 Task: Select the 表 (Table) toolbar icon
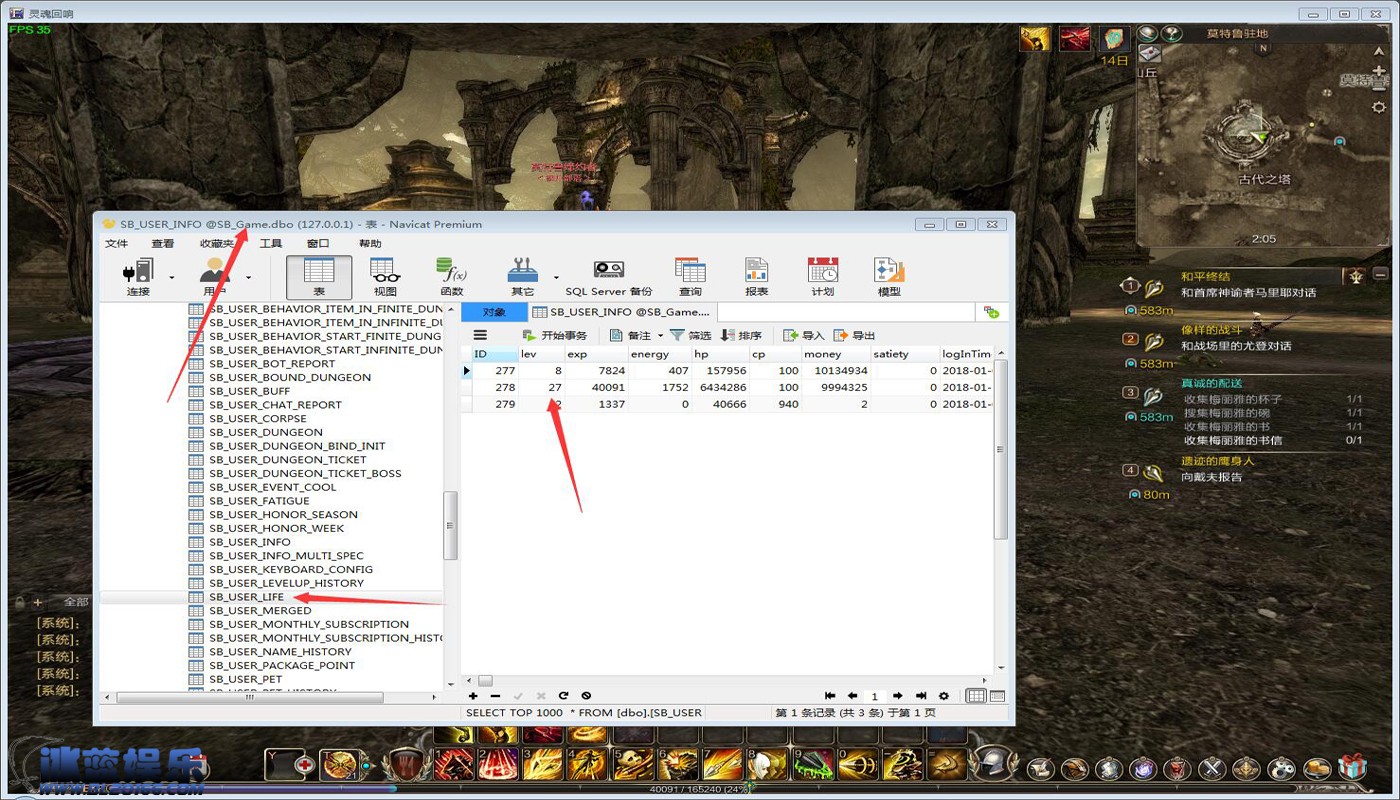(319, 277)
